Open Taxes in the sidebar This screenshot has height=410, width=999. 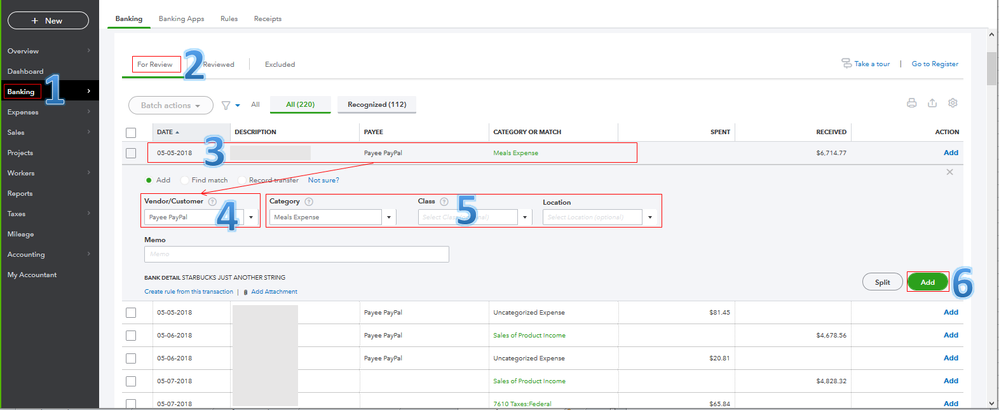[17, 214]
